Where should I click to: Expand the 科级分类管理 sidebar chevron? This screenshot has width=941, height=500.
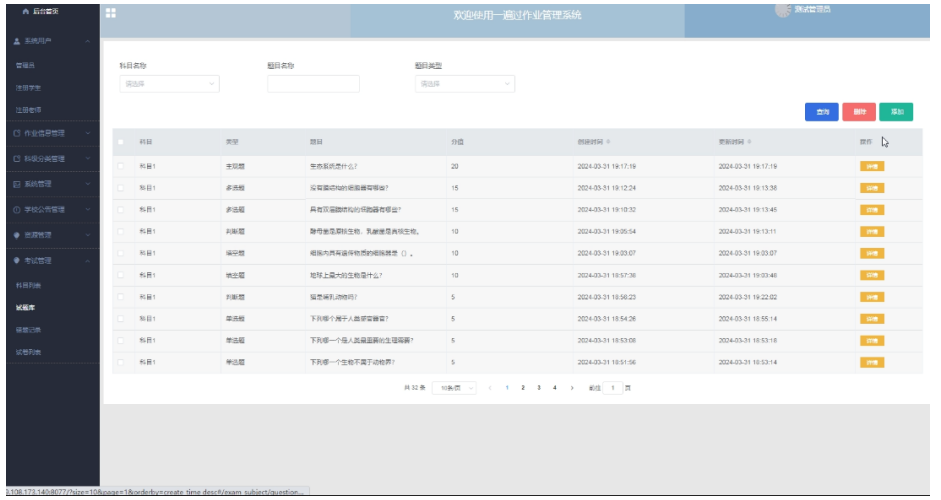pos(88,159)
